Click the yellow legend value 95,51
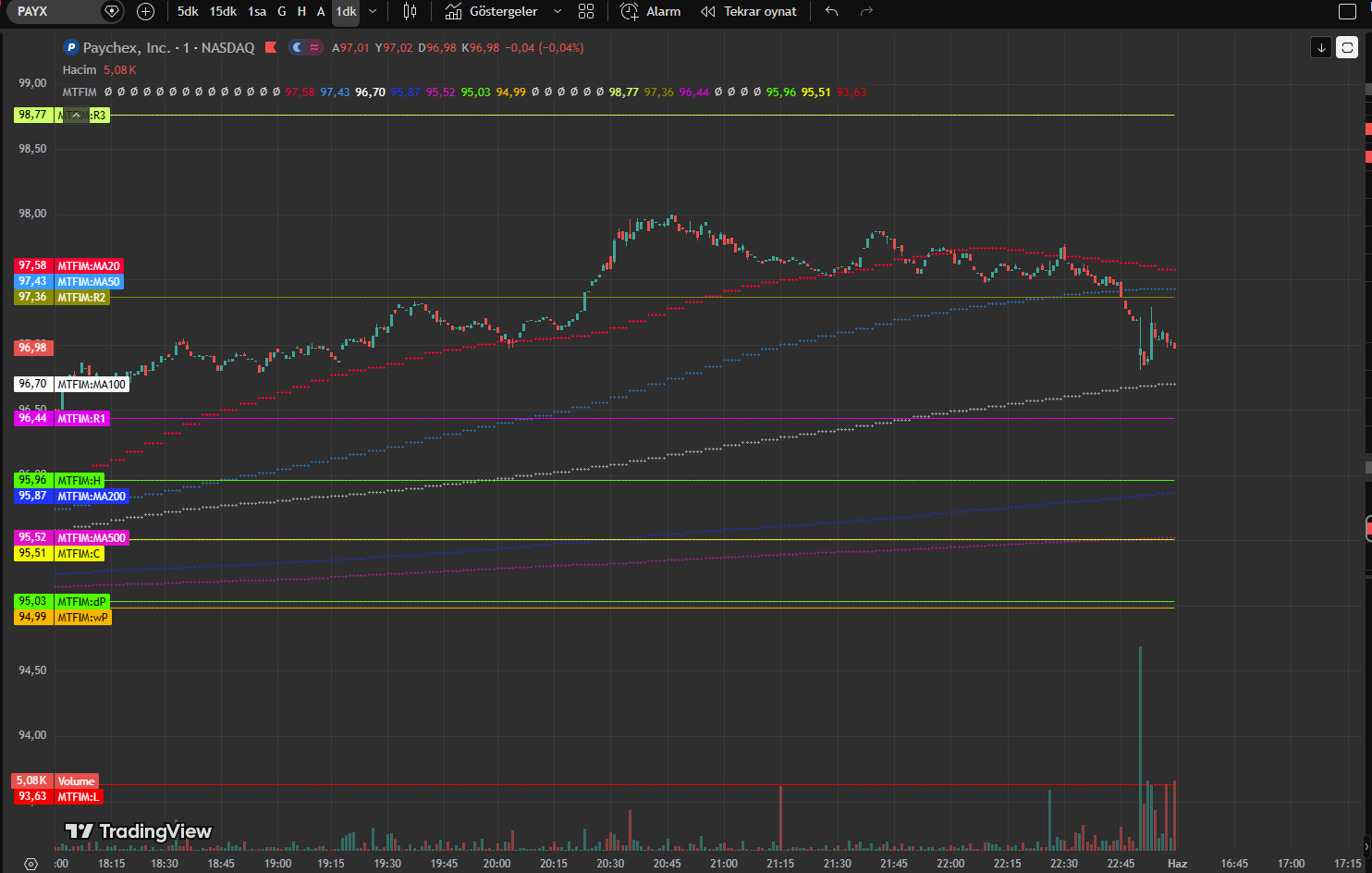This screenshot has height=873, width=1372. click(x=816, y=92)
